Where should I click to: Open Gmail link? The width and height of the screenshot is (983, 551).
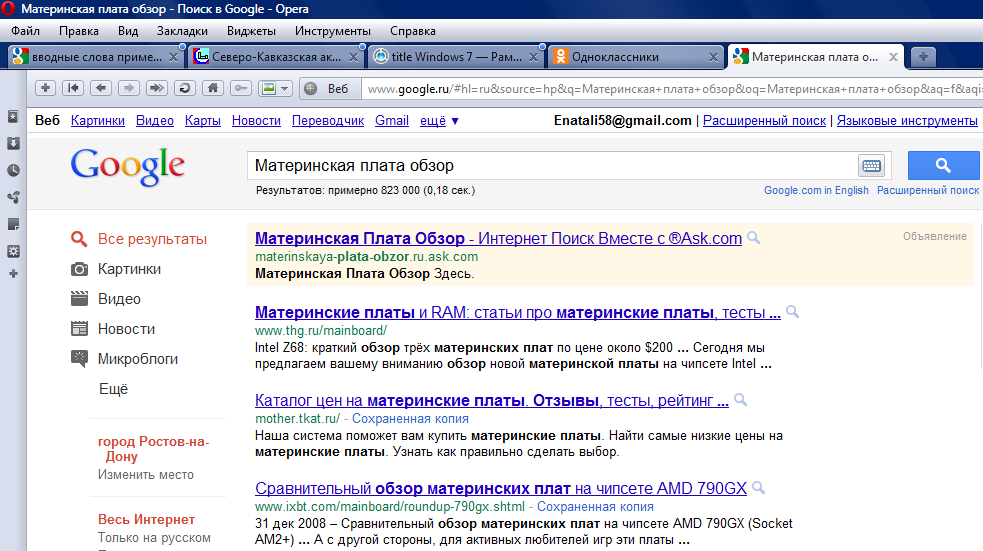click(x=392, y=121)
